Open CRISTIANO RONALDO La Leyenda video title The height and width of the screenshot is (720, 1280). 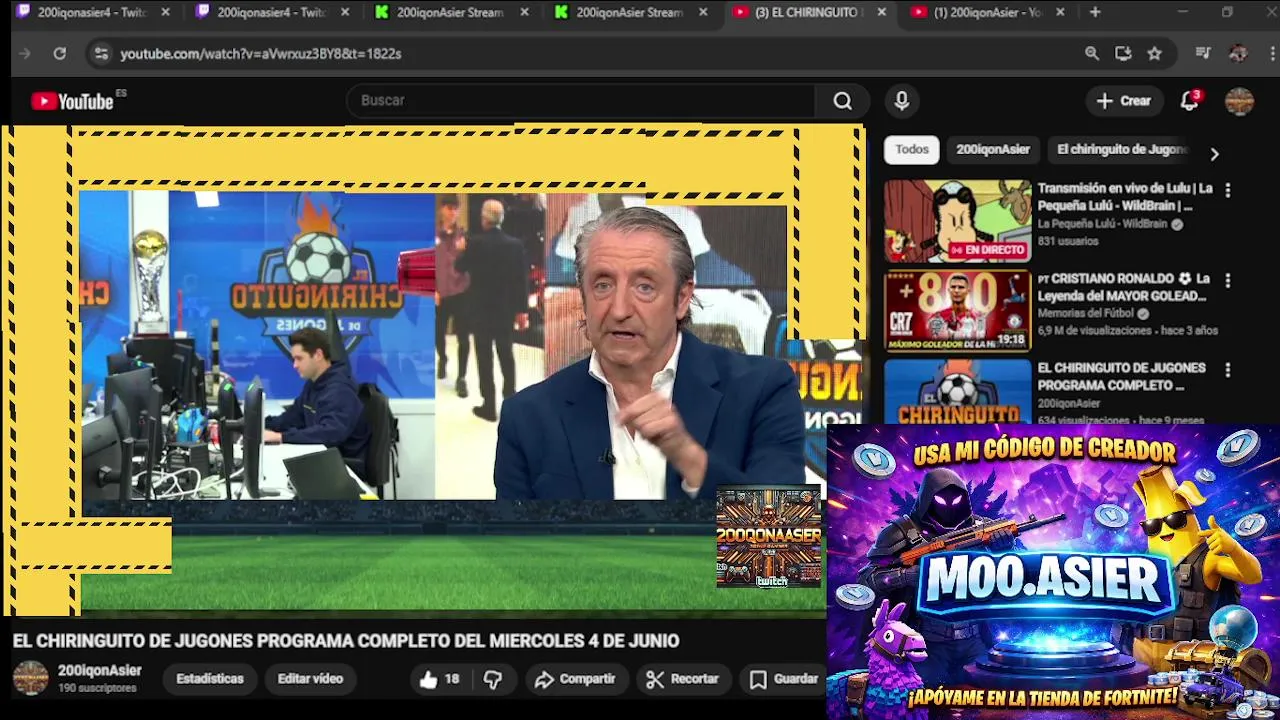click(x=1123, y=287)
